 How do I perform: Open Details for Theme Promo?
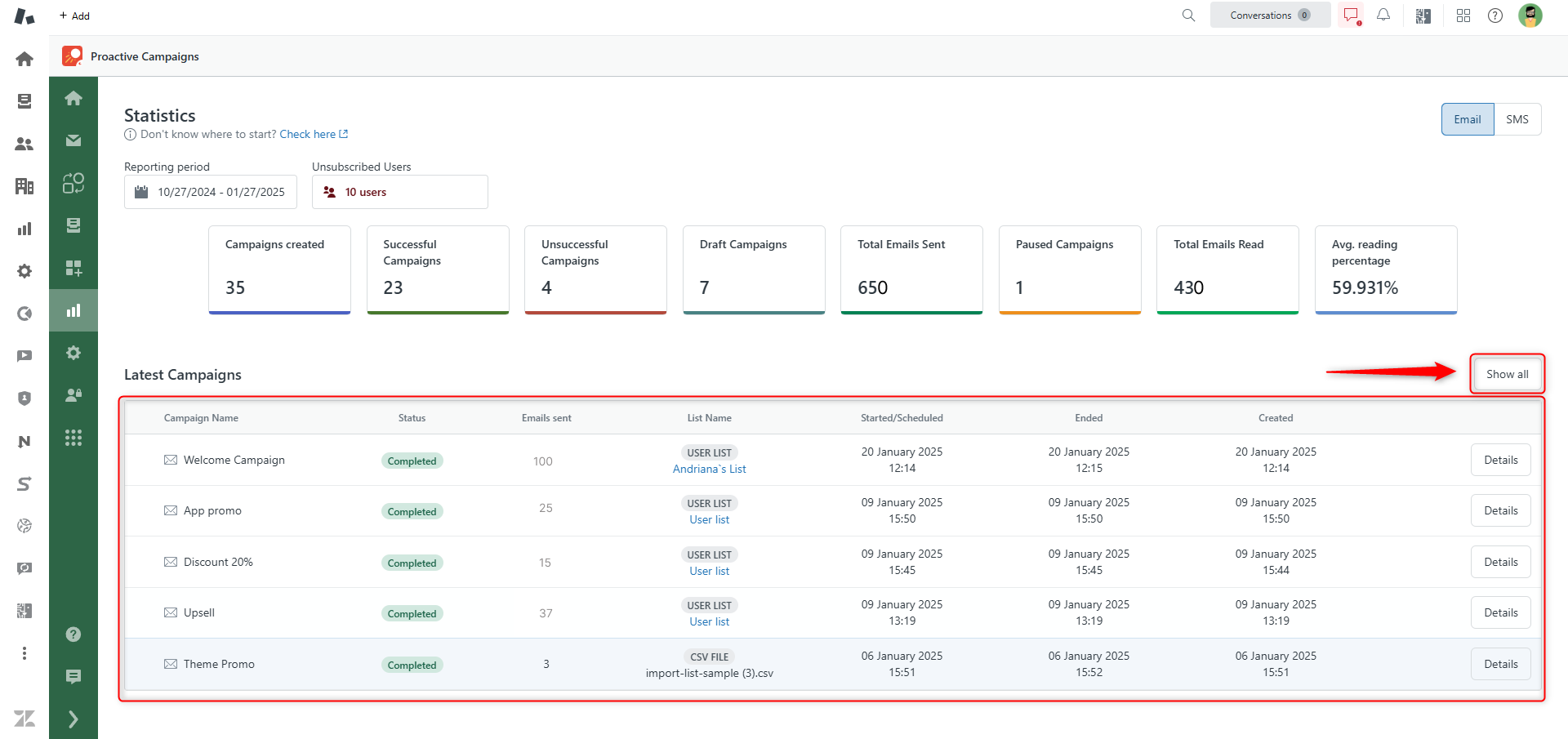coord(1501,664)
